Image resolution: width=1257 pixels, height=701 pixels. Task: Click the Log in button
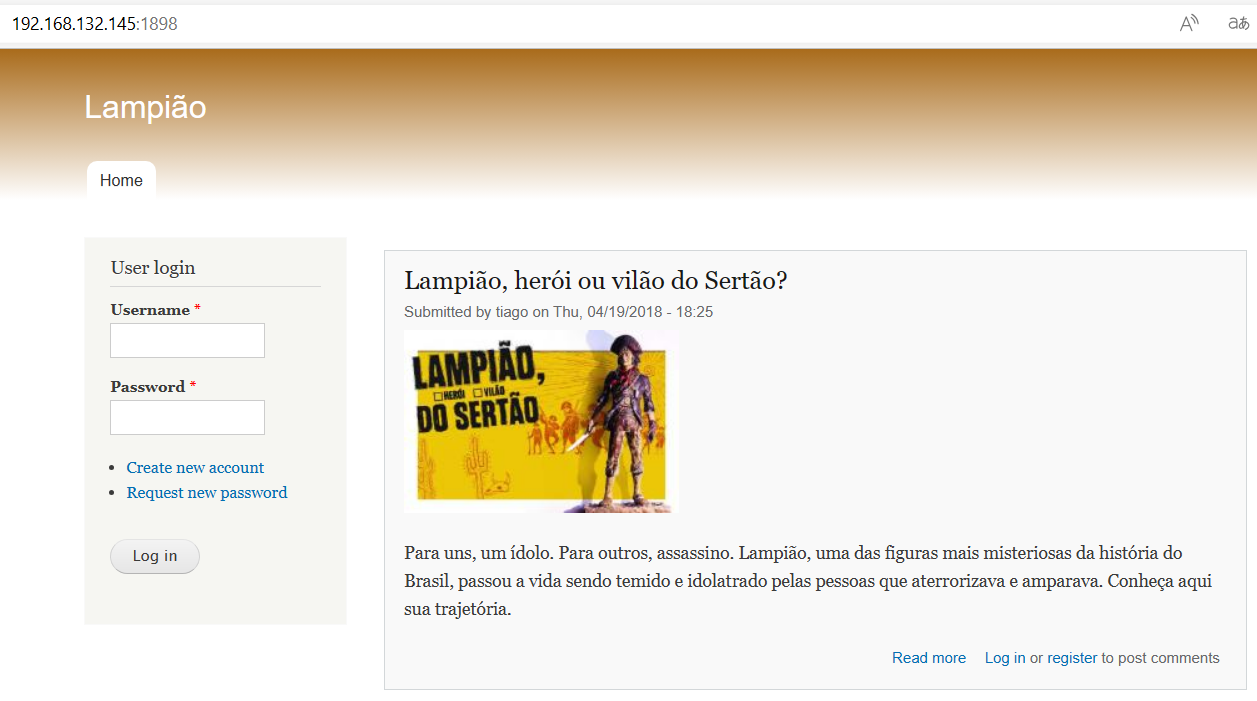click(x=155, y=556)
